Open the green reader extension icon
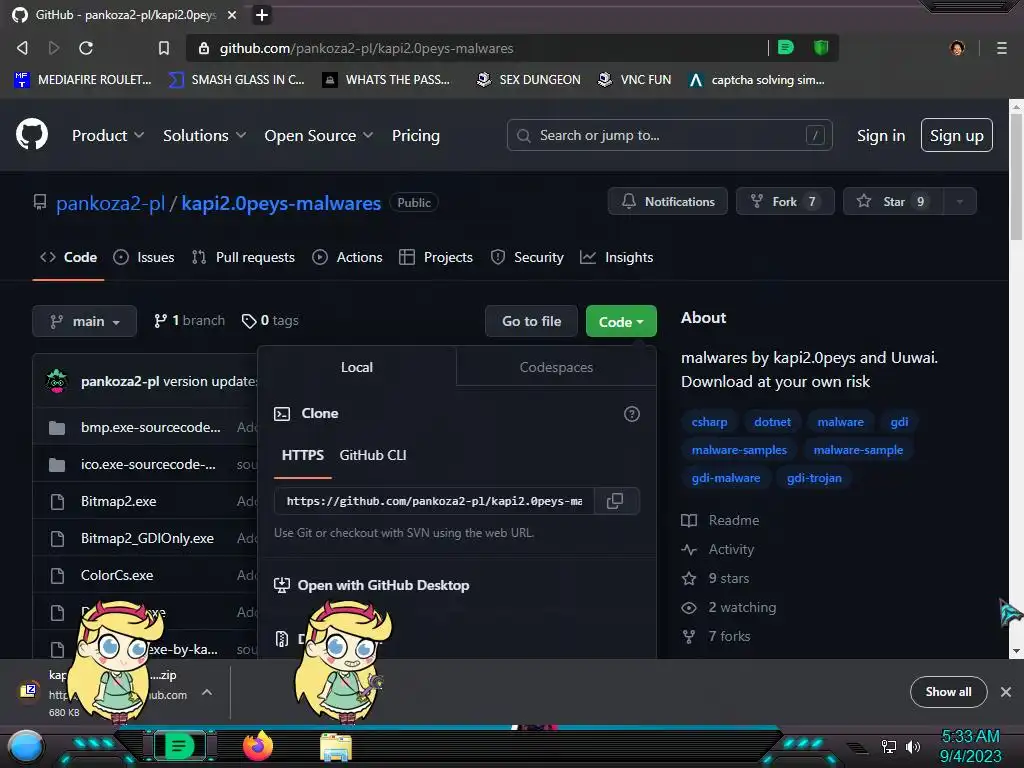Image resolution: width=1024 pixels, height=768 pixels. 786,47
